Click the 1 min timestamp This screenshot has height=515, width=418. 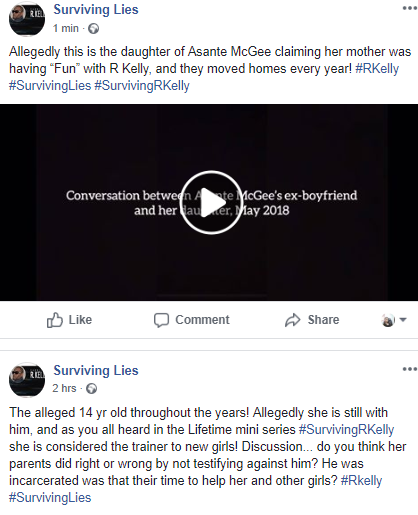pyautogui.click(x=66, y=28)
